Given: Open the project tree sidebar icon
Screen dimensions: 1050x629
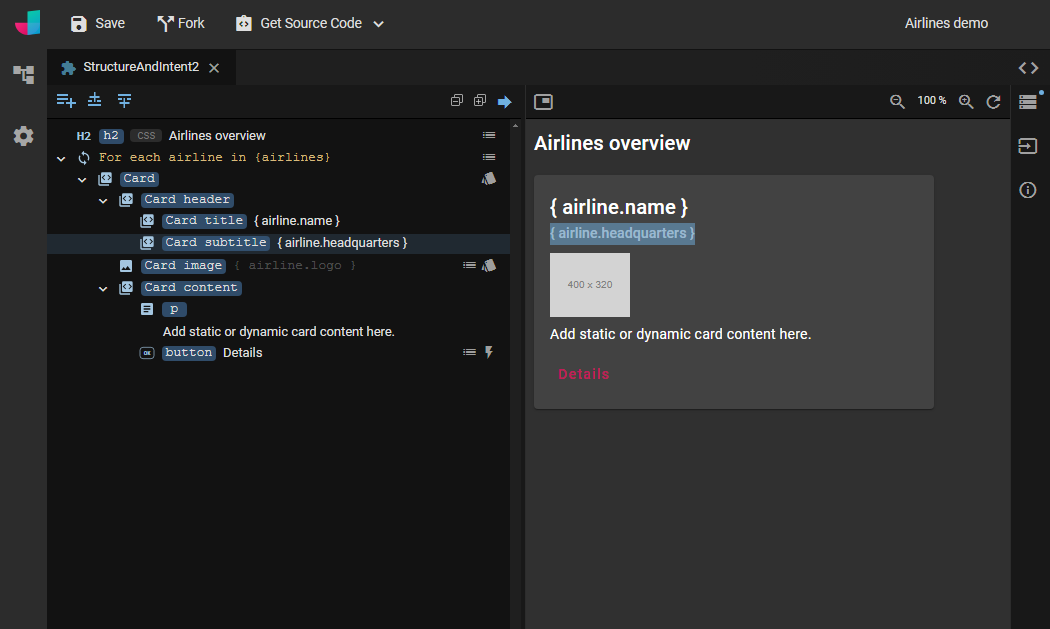Looking at the screenshot, I should tap(23, 74).
